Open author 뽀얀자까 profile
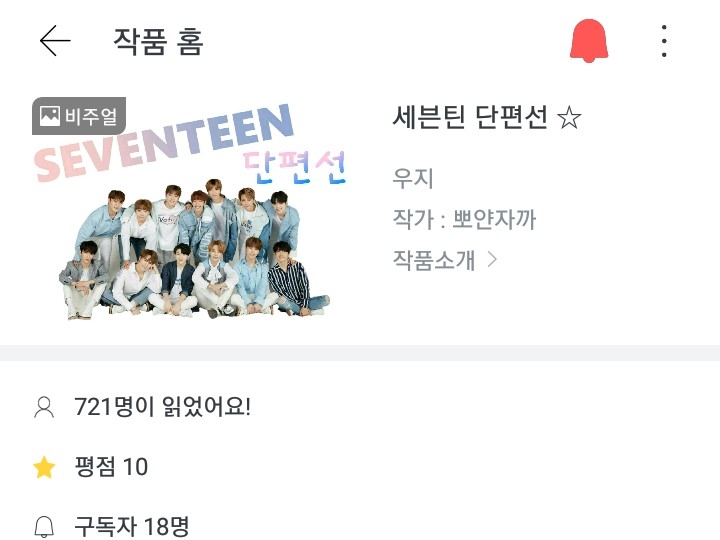This screenshot has height=540, width=720. tap(494, 219)
